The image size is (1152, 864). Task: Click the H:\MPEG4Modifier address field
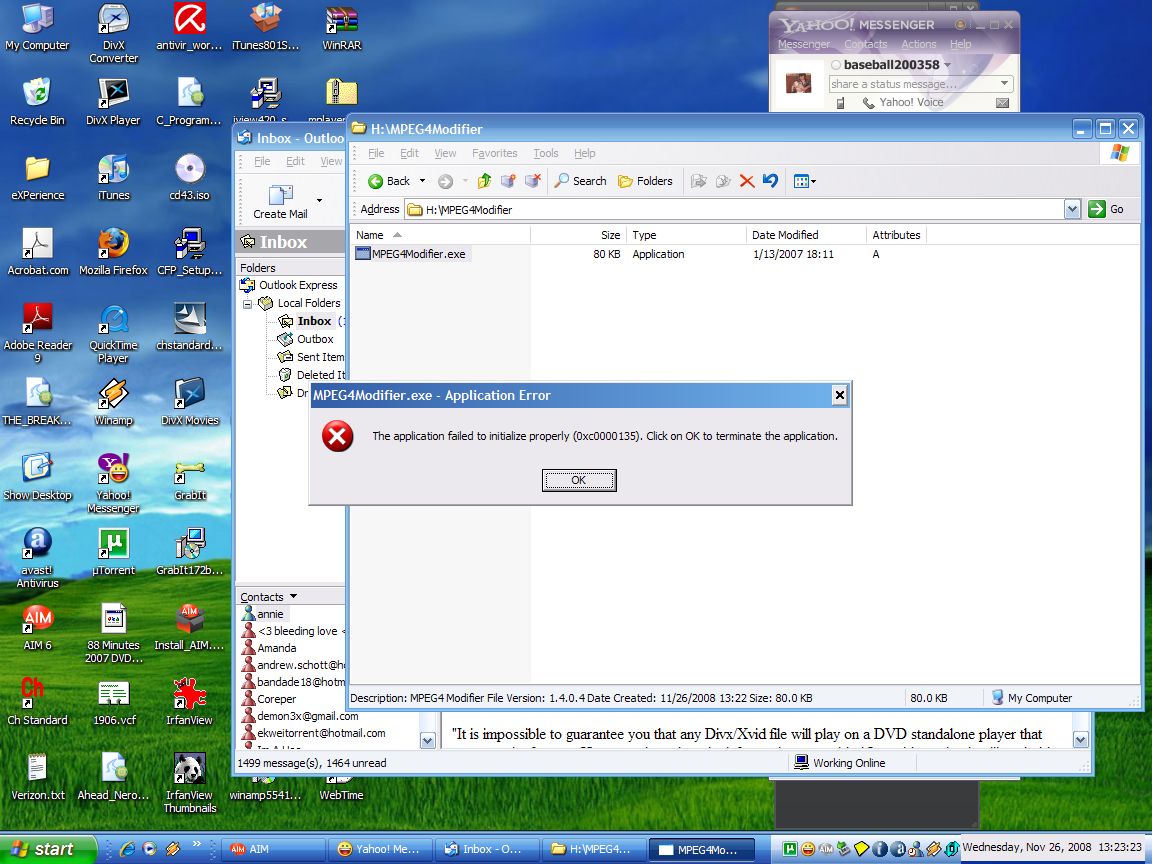pyautogui.click(x=735, y=209)
